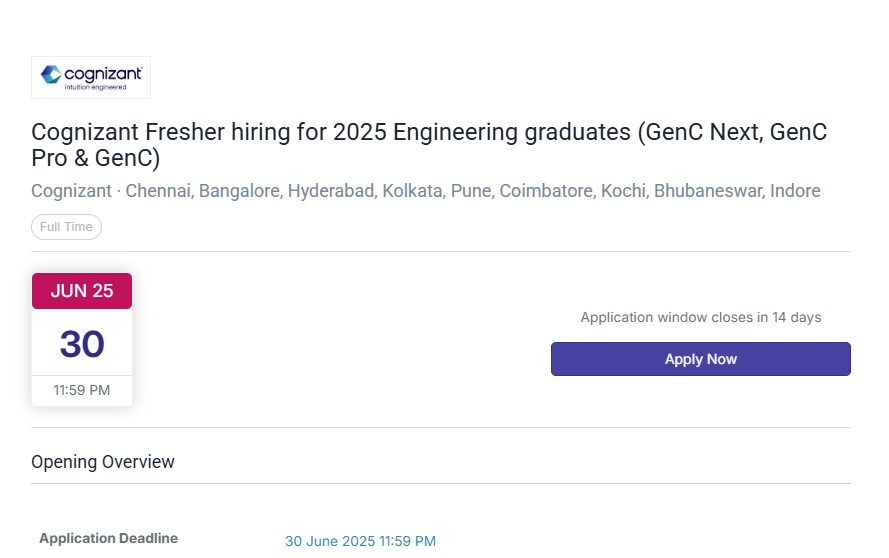The image size is (889, 558).
Task: Click the Kolkata location text
Action: pyautogui.click(x=412, y=191)
